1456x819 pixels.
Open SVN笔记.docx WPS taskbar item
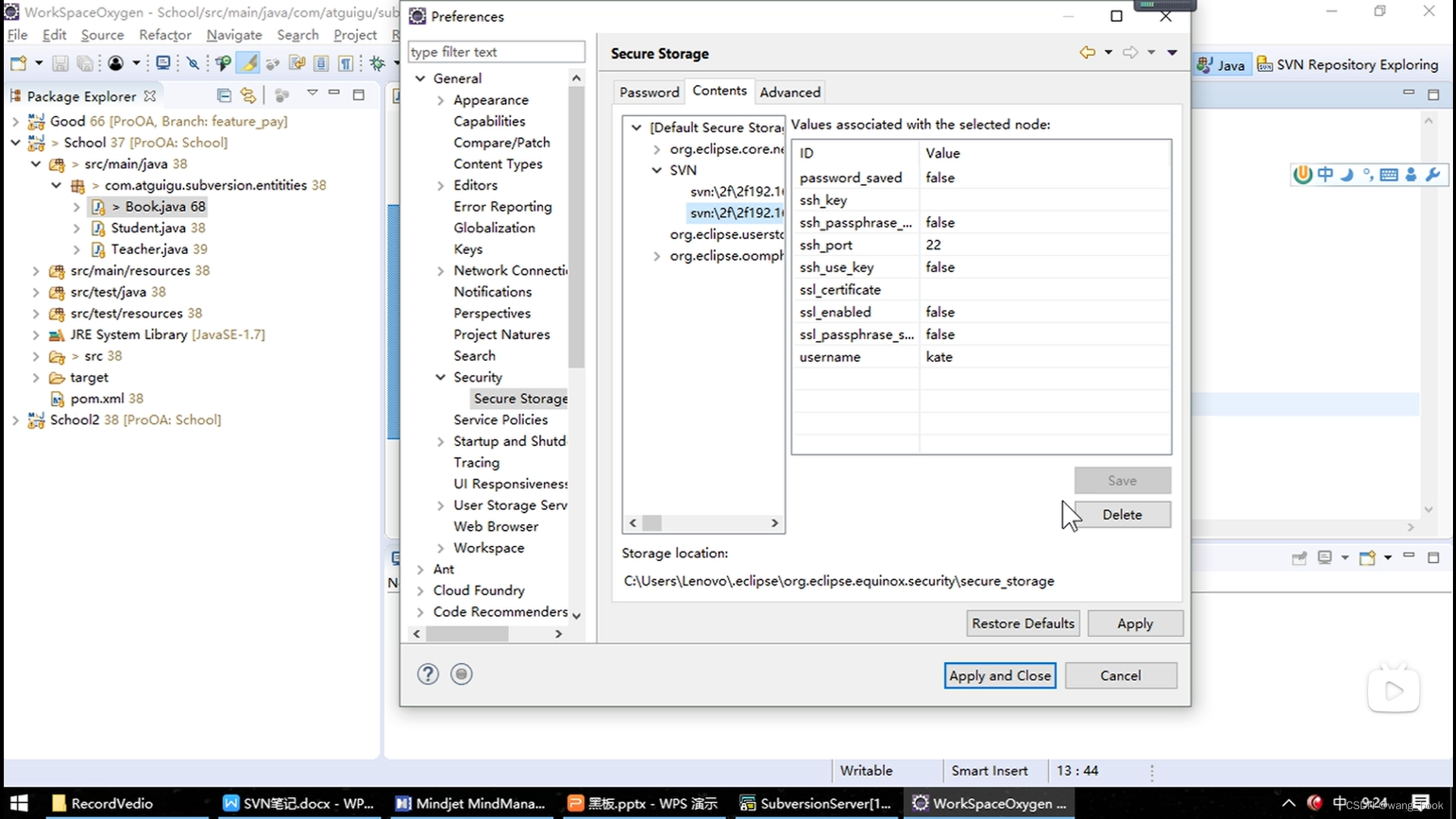coord(299,803)
